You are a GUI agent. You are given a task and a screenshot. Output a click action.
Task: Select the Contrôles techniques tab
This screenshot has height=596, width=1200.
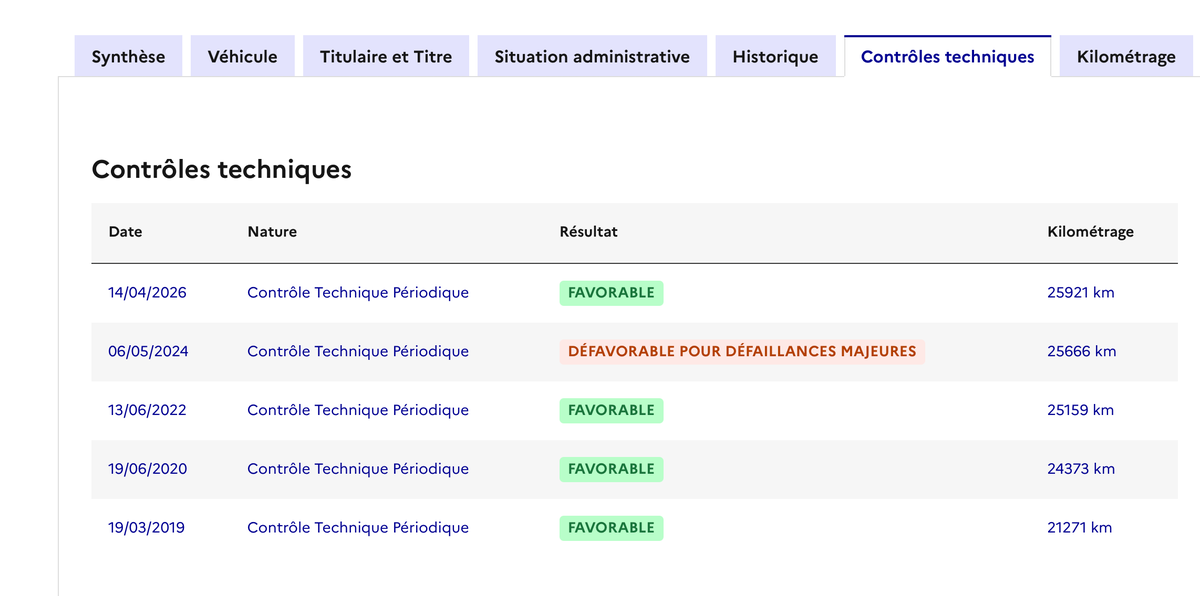coord(947,57)
